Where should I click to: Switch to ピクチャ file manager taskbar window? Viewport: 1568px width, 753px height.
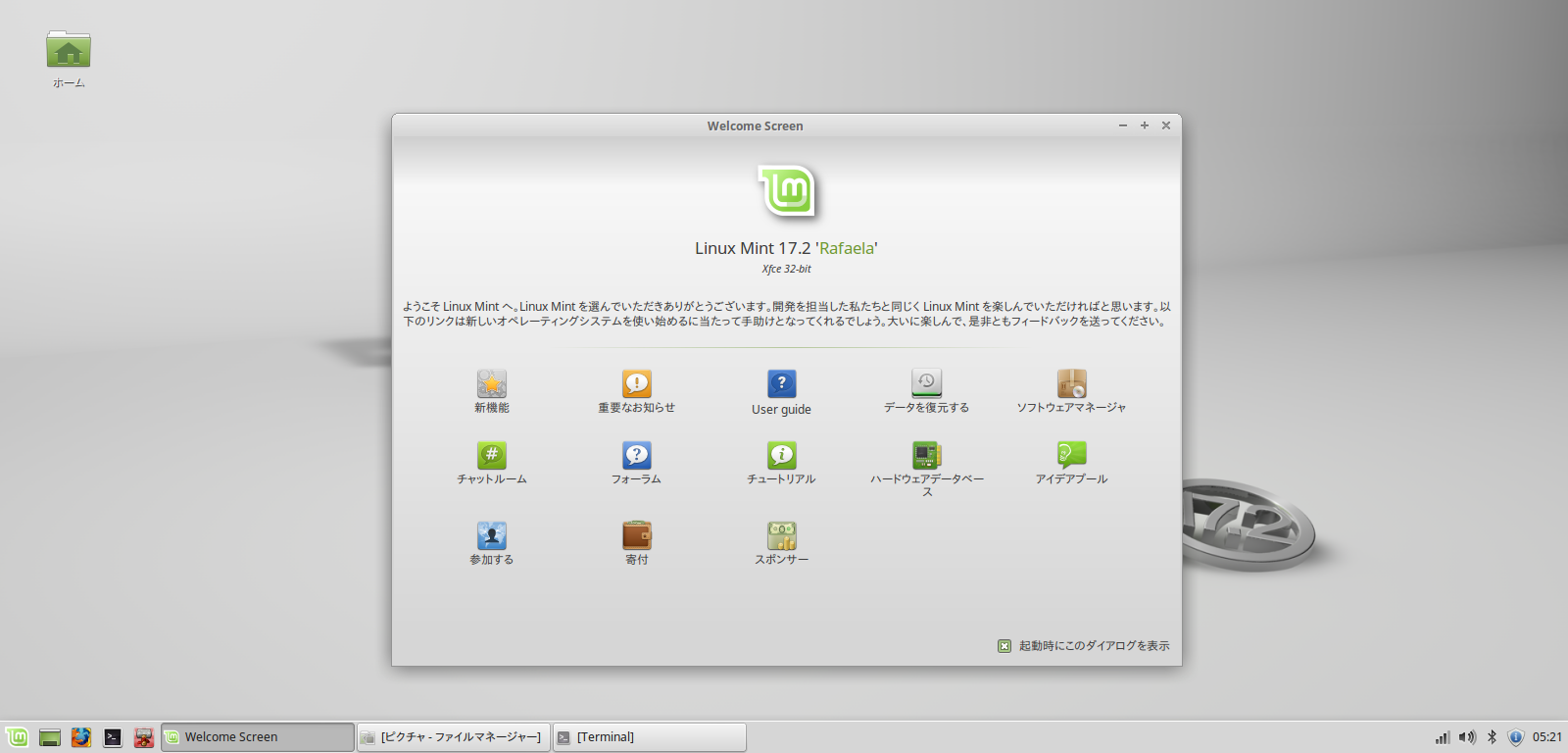tap(454, 737)
